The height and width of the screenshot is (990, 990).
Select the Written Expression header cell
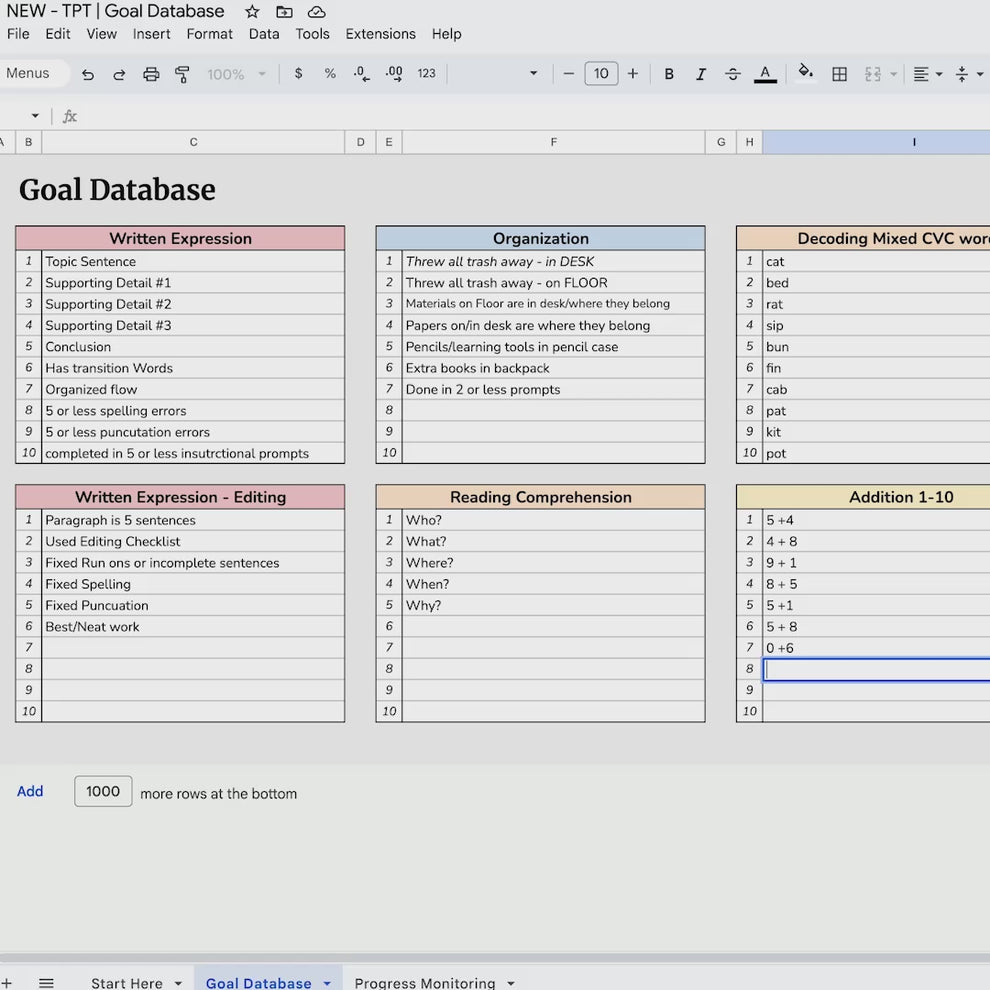point(180,238)
